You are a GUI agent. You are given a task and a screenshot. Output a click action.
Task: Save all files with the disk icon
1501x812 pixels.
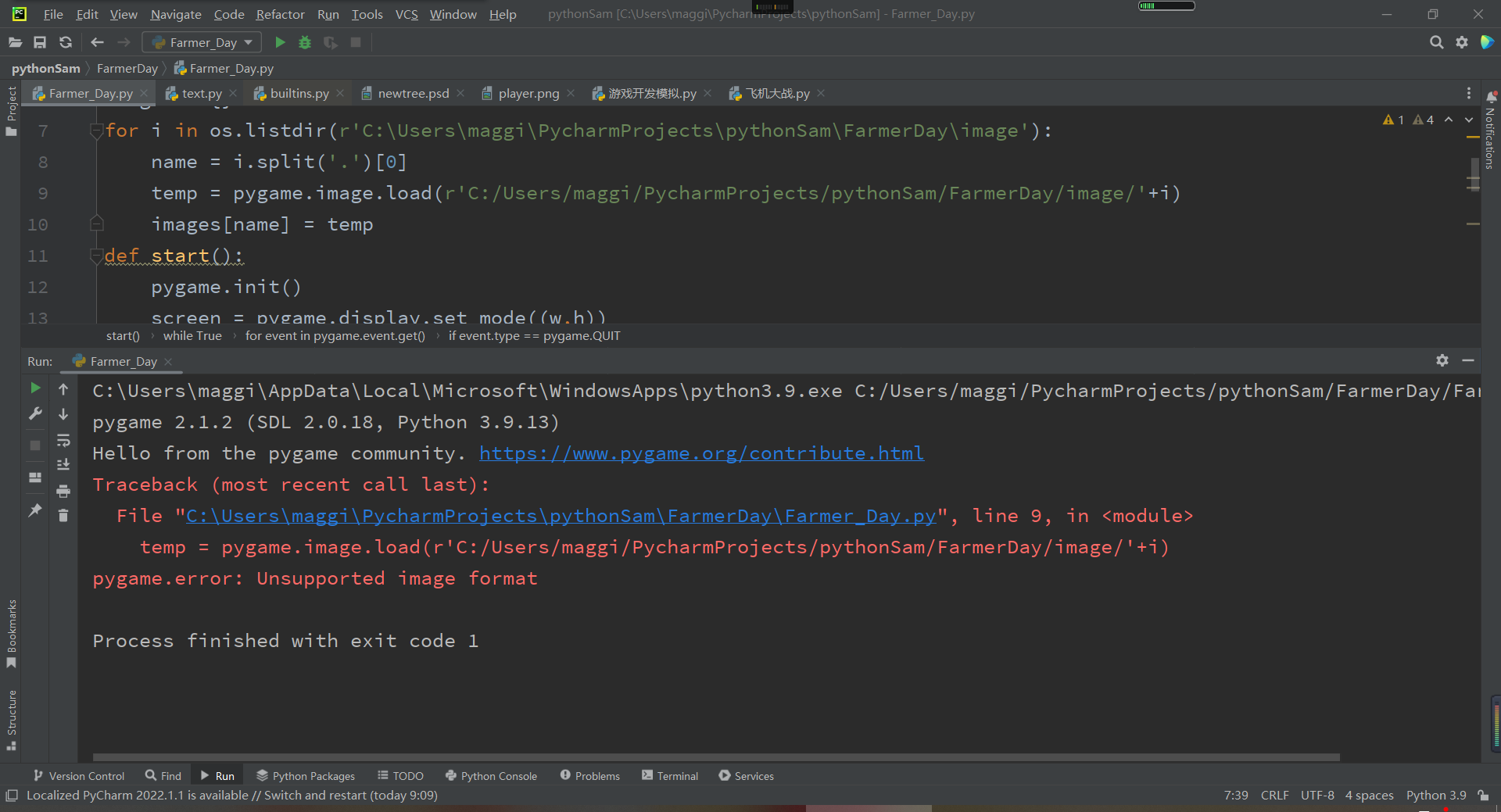[40, 42]
